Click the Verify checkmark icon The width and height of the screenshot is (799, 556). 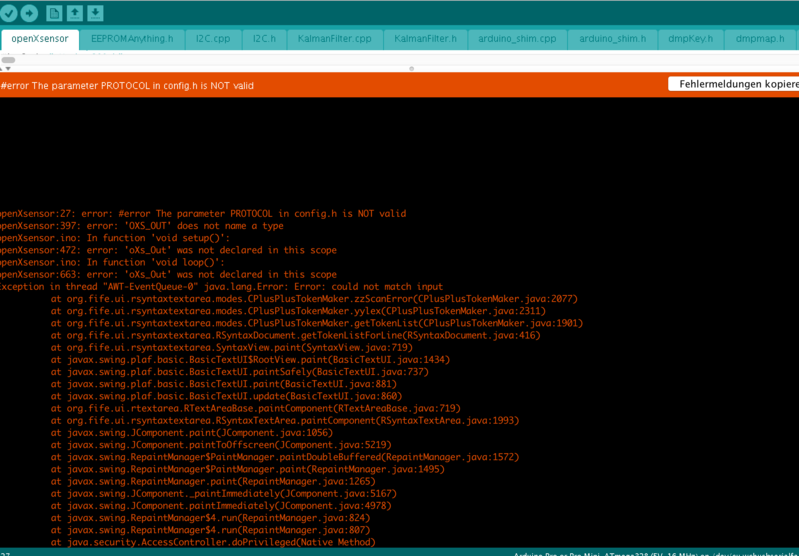point(9,13)
